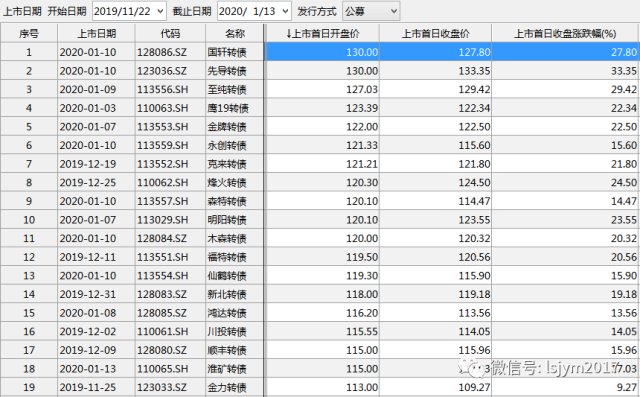Click code cell 113029.SH
This screenshot has width=640, height=397.
pyautogui.click(x=170, y=220)
